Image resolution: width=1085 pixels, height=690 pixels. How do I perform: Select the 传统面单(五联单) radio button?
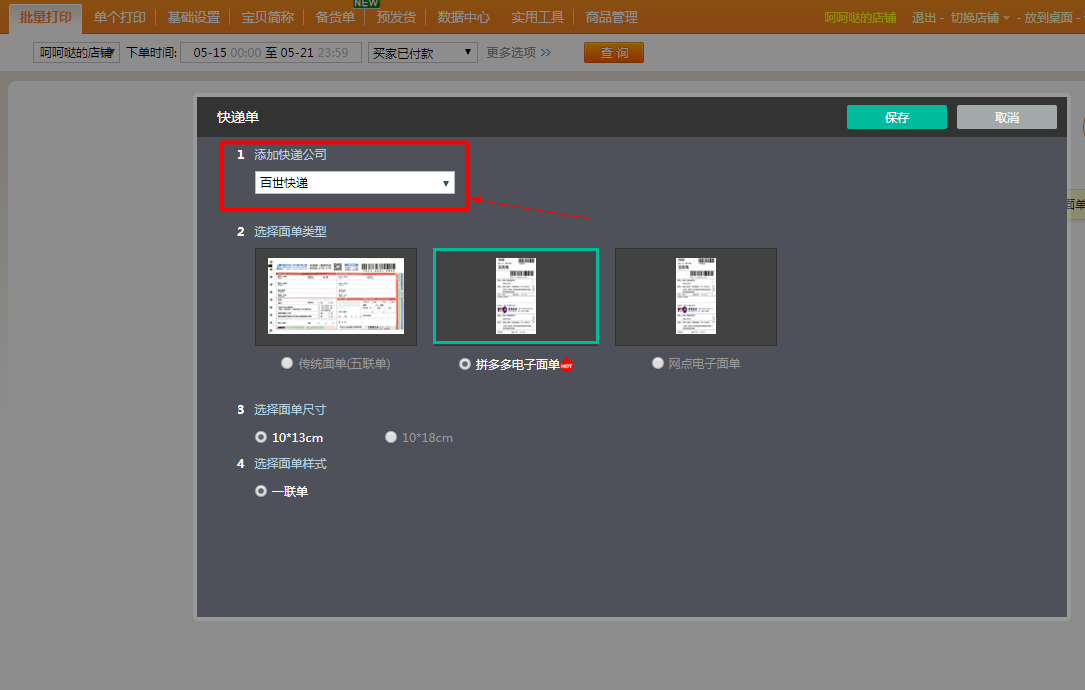287,364
